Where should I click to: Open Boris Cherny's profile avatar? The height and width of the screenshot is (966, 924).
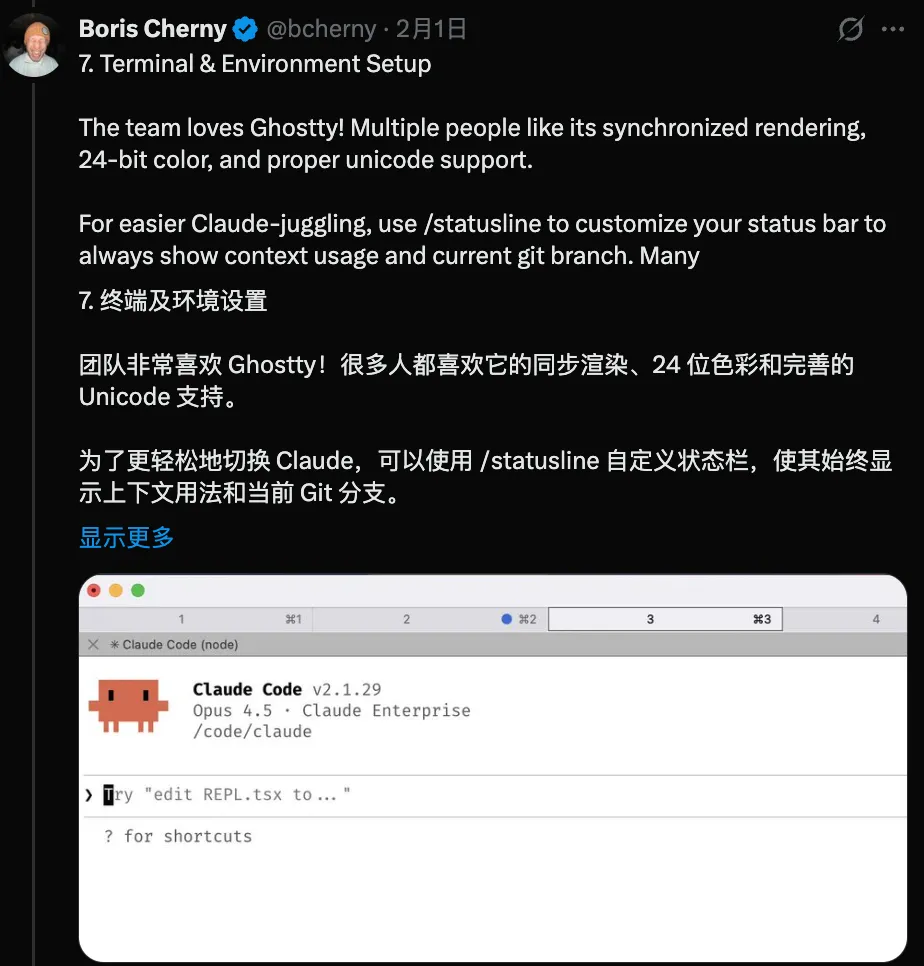[x=34, y=46]
